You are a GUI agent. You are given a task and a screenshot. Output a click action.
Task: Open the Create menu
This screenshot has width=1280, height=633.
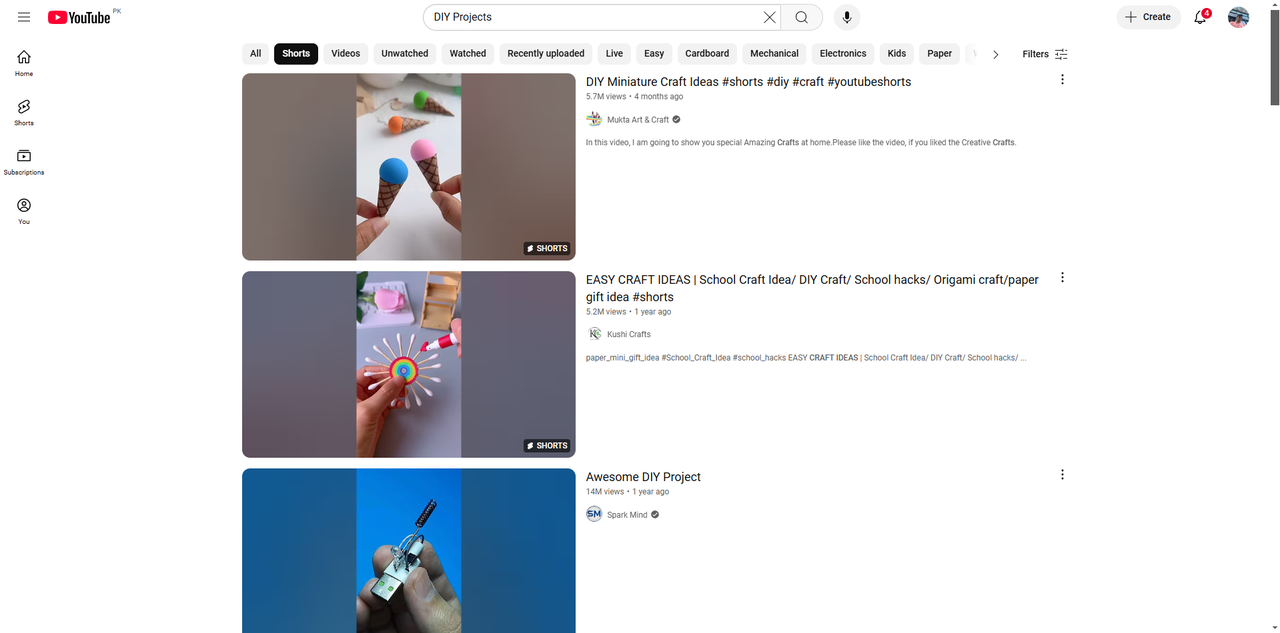pos(1148,17)
